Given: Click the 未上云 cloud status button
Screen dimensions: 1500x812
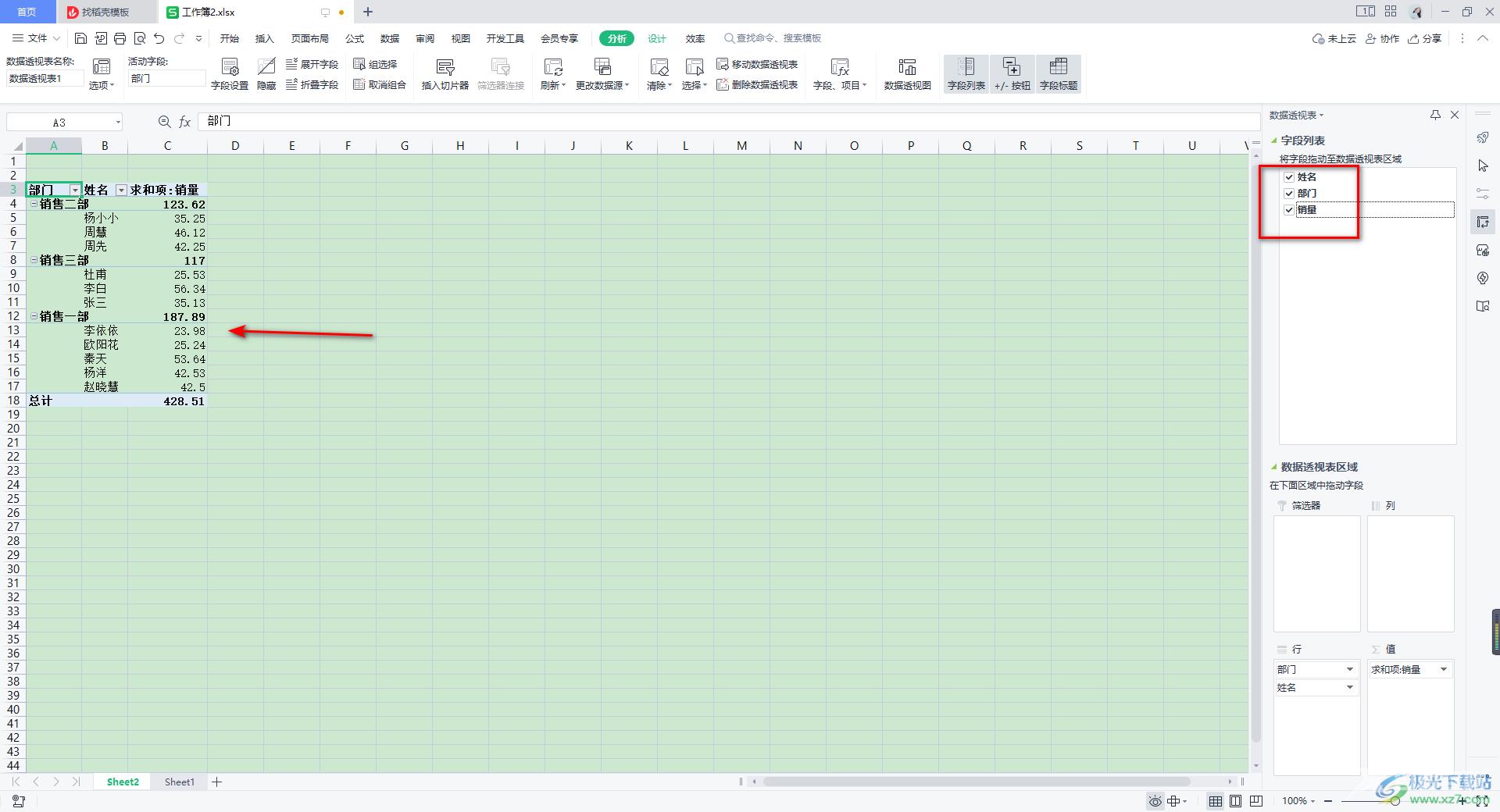Looking at the screenshot, I should click(1334, 38).
